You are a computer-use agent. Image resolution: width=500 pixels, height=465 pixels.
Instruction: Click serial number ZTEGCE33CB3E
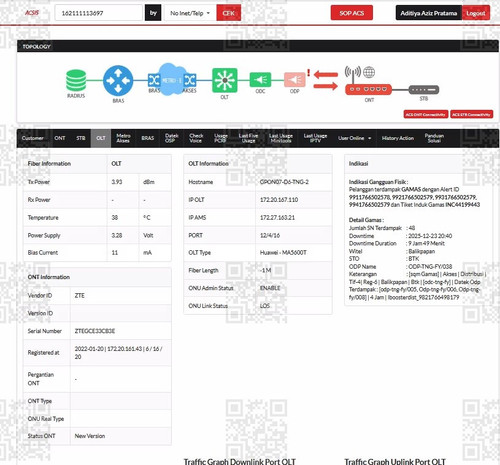coord(95,331)
